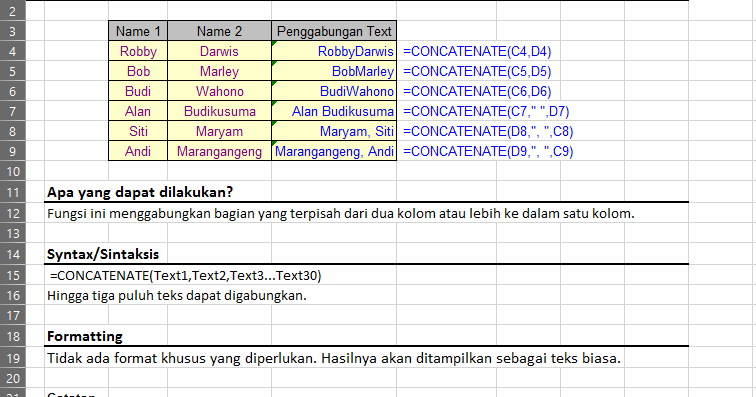756x397 pixels.
Task: Select row header 3
Action: (x=13, y=31)
